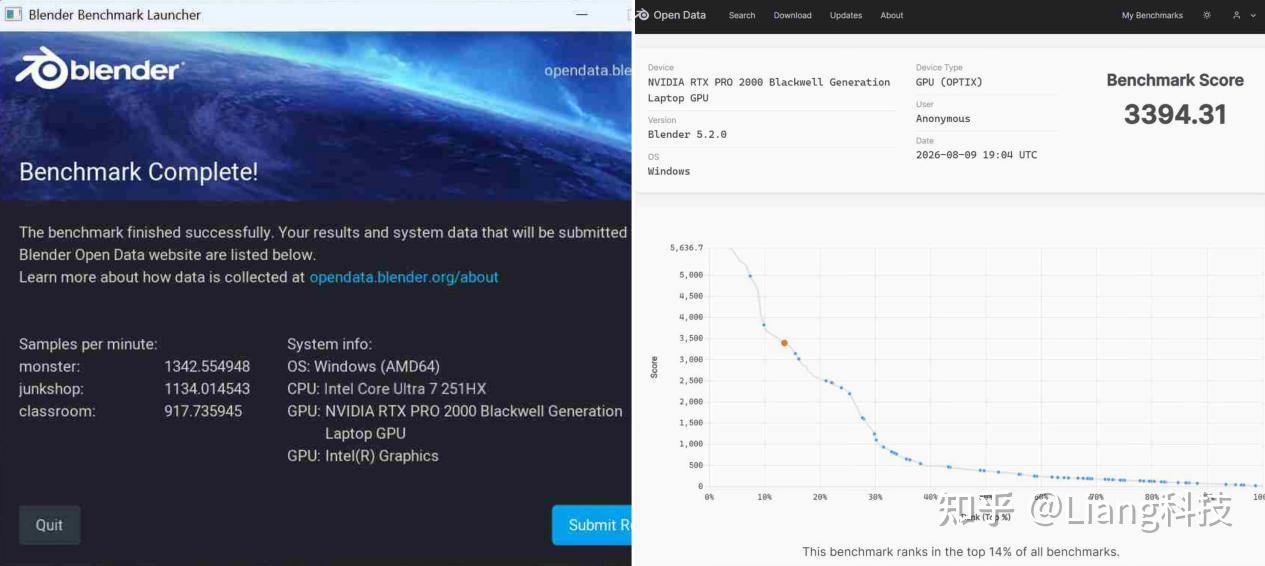
Task: Open the About page in navbar
Action: click(892, 15)
